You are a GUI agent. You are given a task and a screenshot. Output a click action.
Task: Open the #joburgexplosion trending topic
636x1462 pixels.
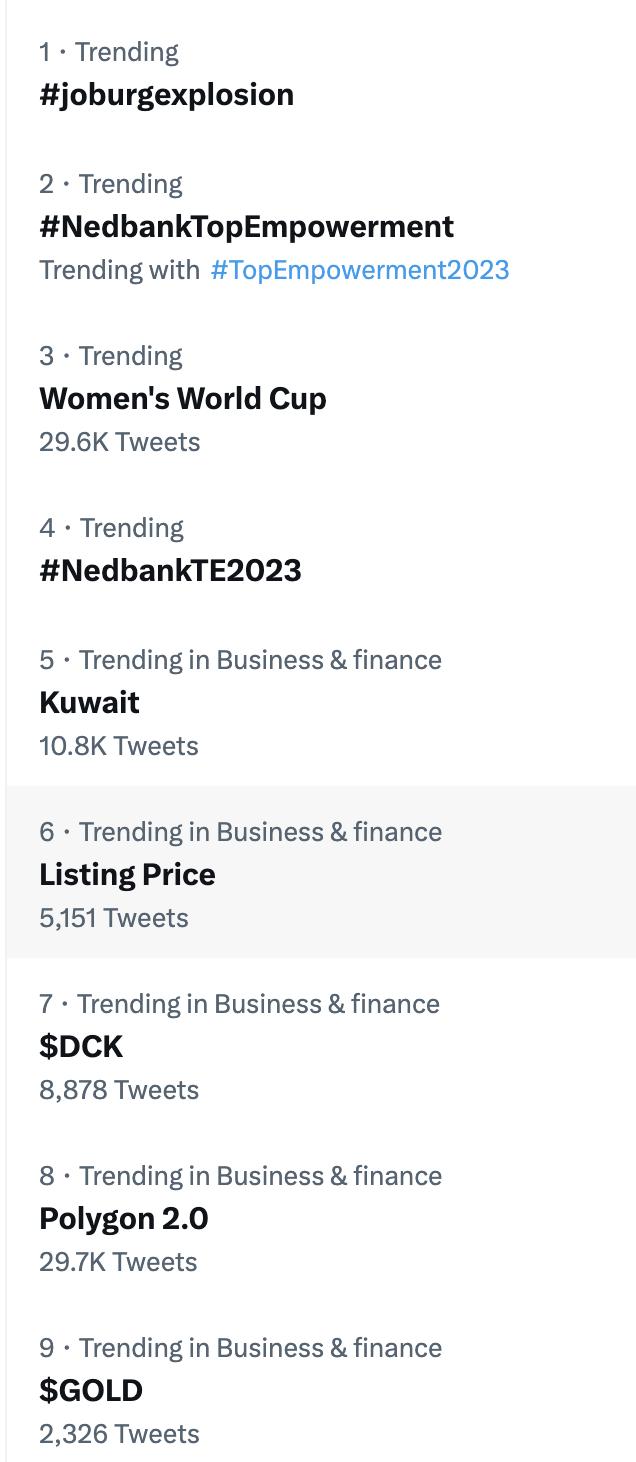pos(166,94)
